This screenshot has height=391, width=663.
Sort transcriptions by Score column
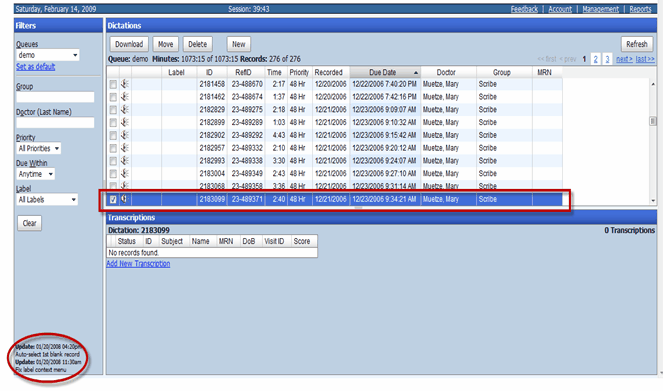click(302, 241)
